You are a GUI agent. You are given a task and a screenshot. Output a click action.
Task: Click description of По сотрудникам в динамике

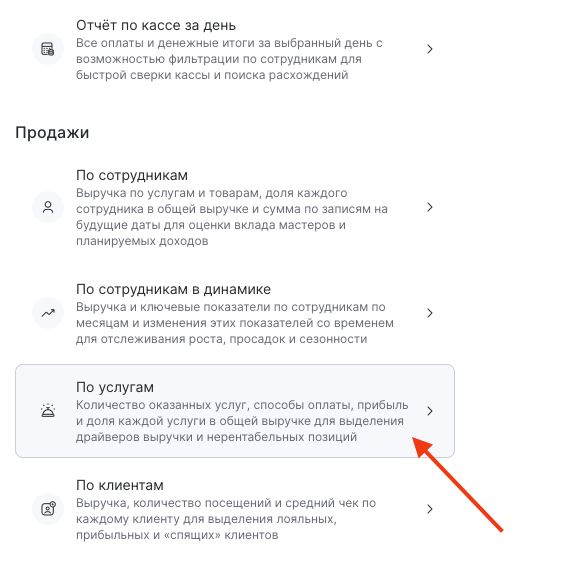point(235,323)
